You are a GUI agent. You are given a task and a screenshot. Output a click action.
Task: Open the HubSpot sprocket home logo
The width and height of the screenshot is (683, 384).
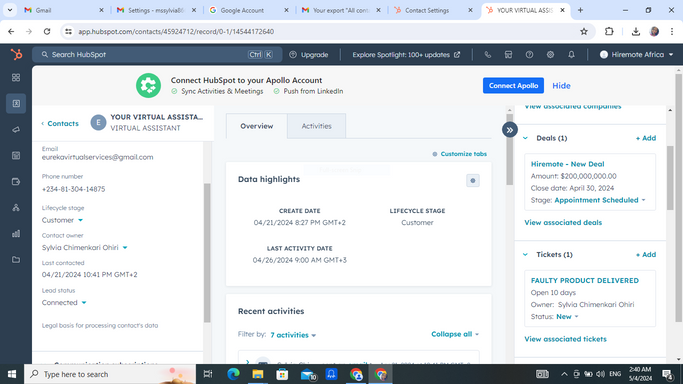tap(16, 54)
